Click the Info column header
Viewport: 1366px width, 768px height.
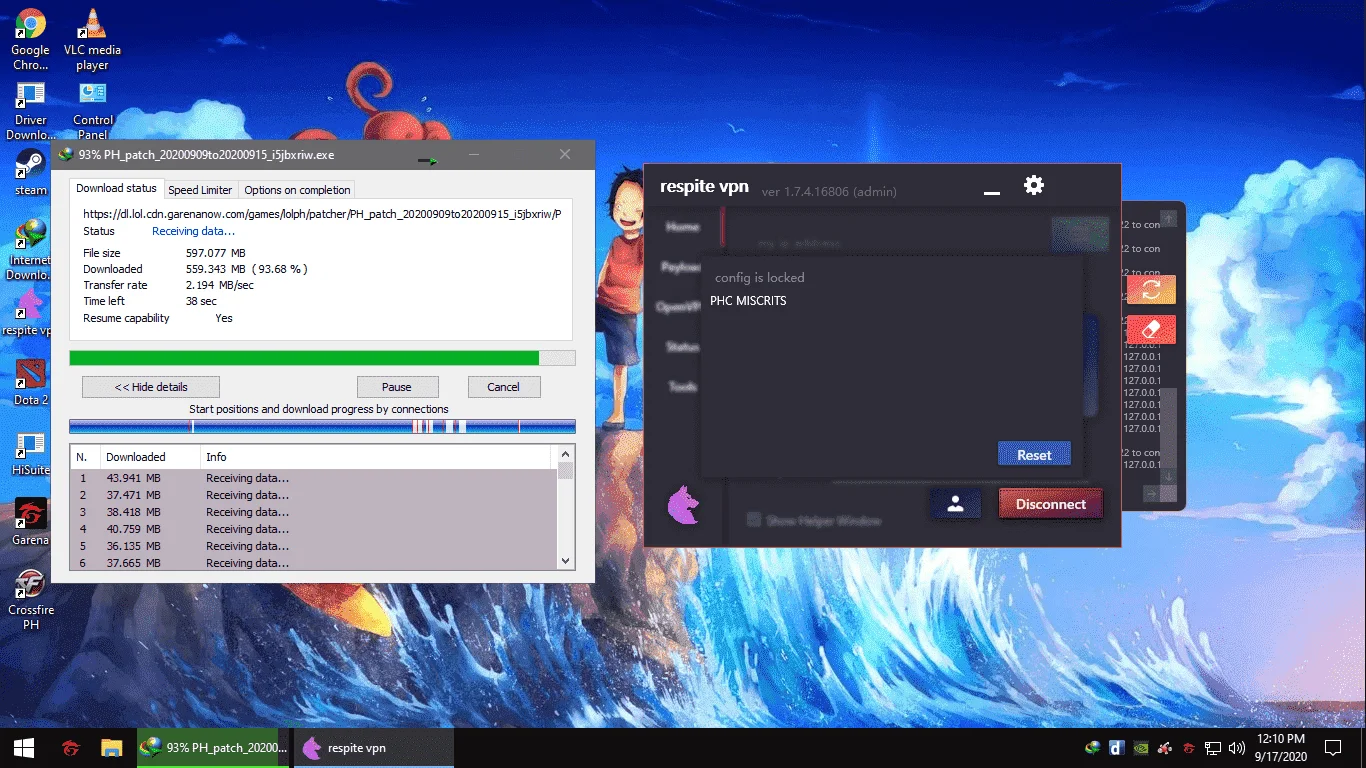click(x=375, y=457)
